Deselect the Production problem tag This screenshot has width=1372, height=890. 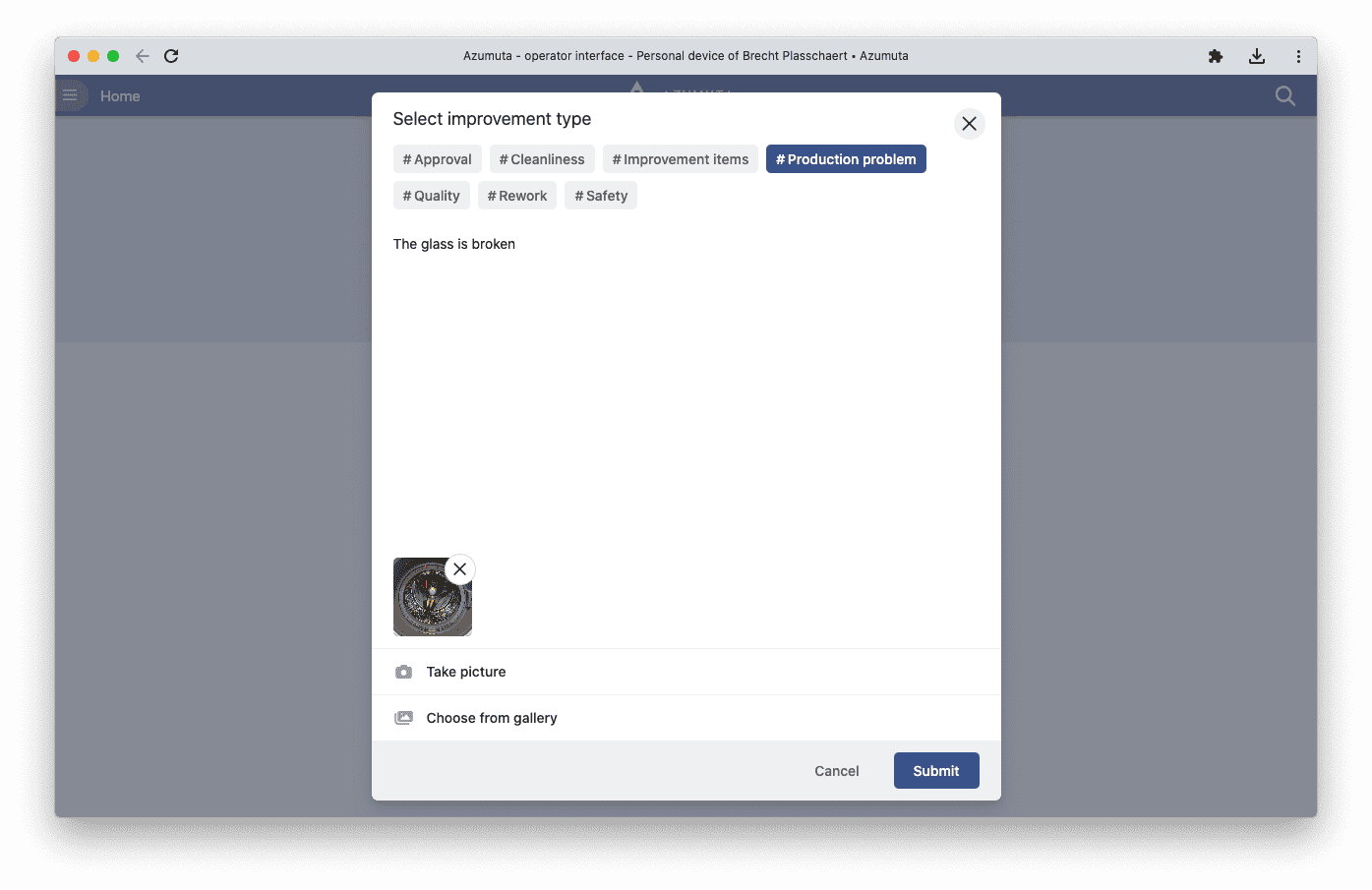845,158
